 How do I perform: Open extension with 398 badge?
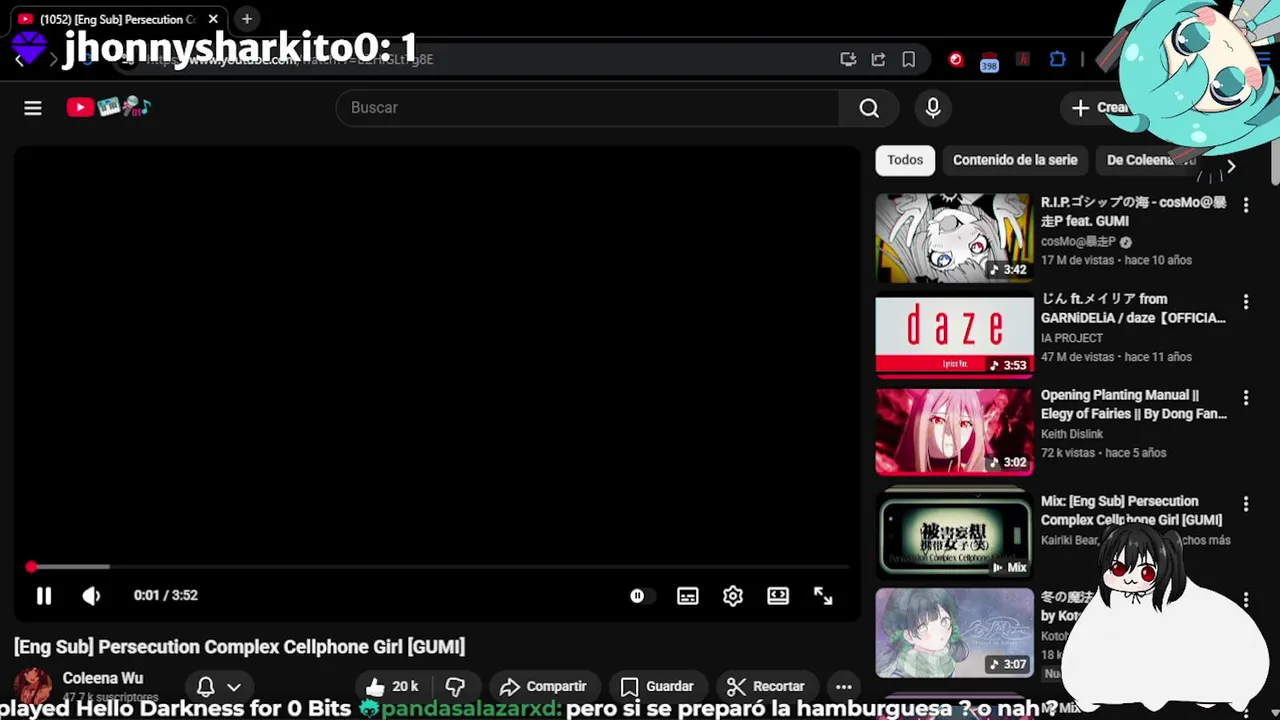[989, 61]
